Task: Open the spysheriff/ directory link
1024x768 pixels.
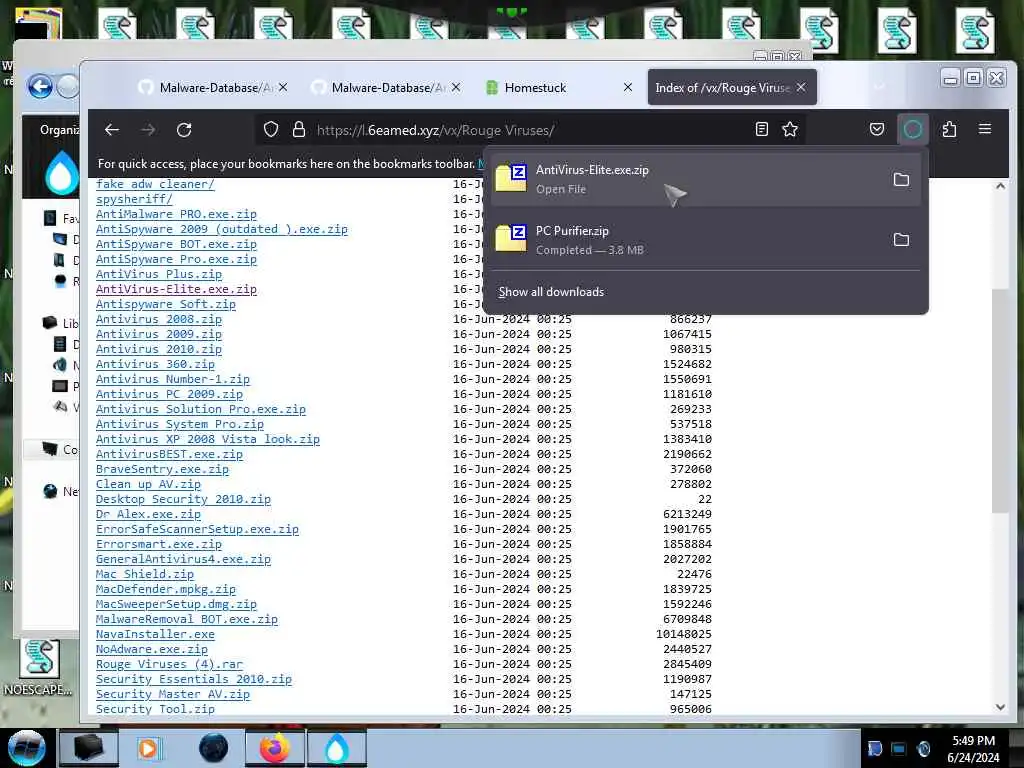Action: click(x=134, y=199)
